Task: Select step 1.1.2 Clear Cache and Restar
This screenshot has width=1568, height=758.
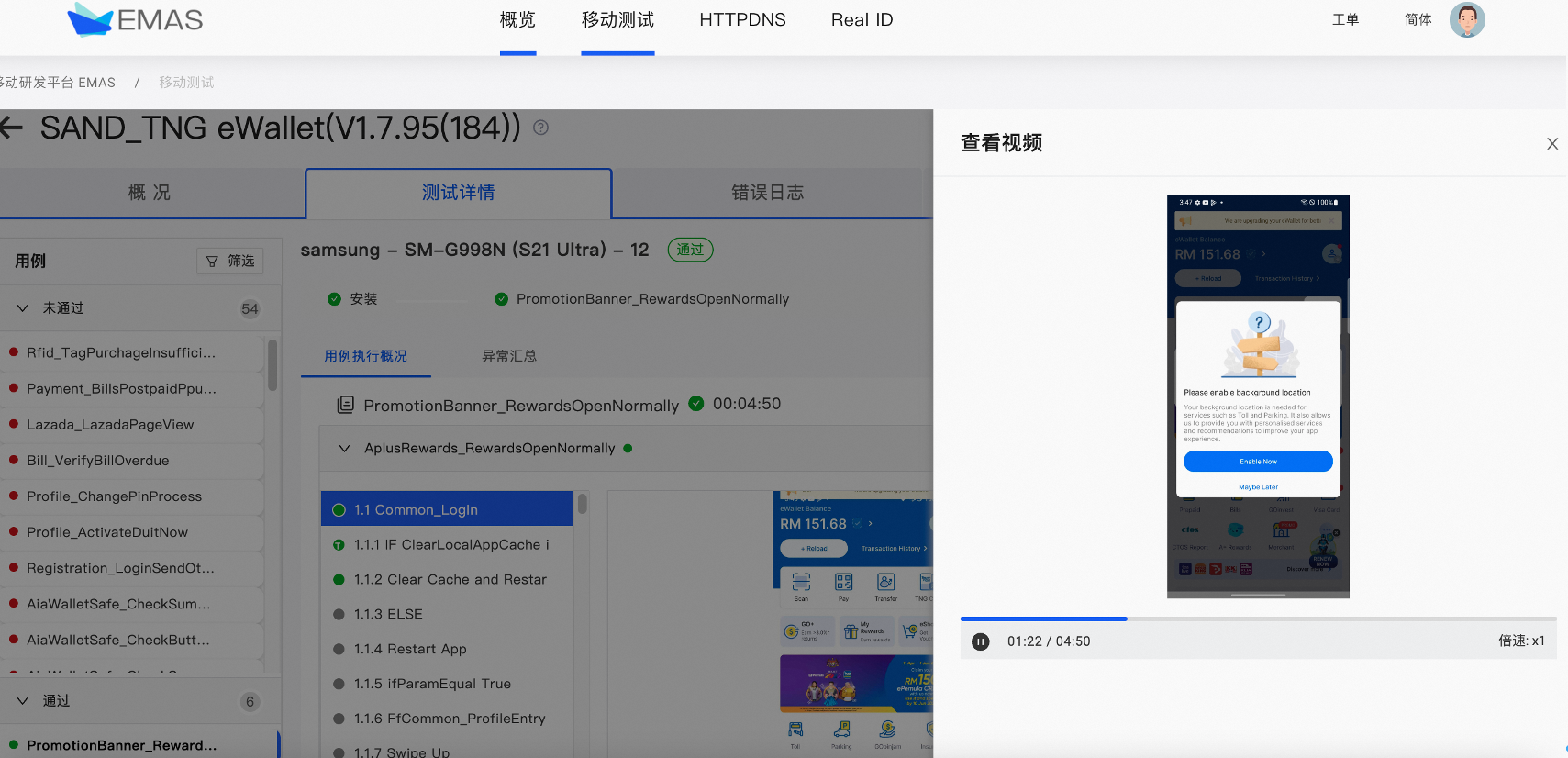Action: point(447,579)
